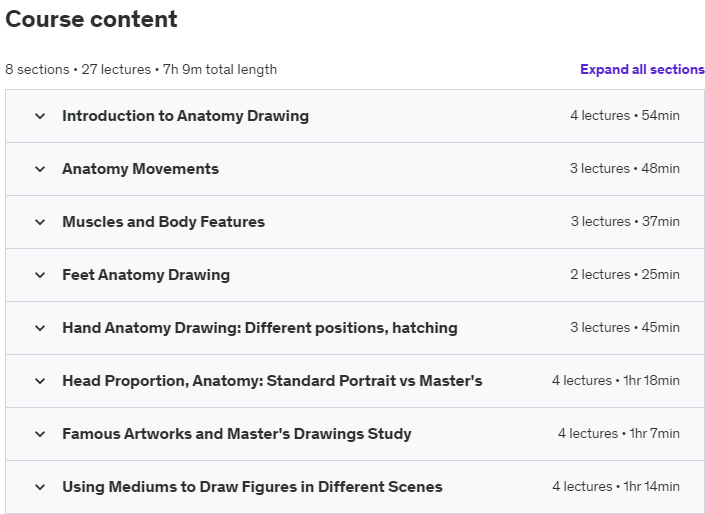The width and height of the screenshot is (705, 514).
Task: Click the '8 sections • 27 lectures' summary
Action: (x=141, y=70)
